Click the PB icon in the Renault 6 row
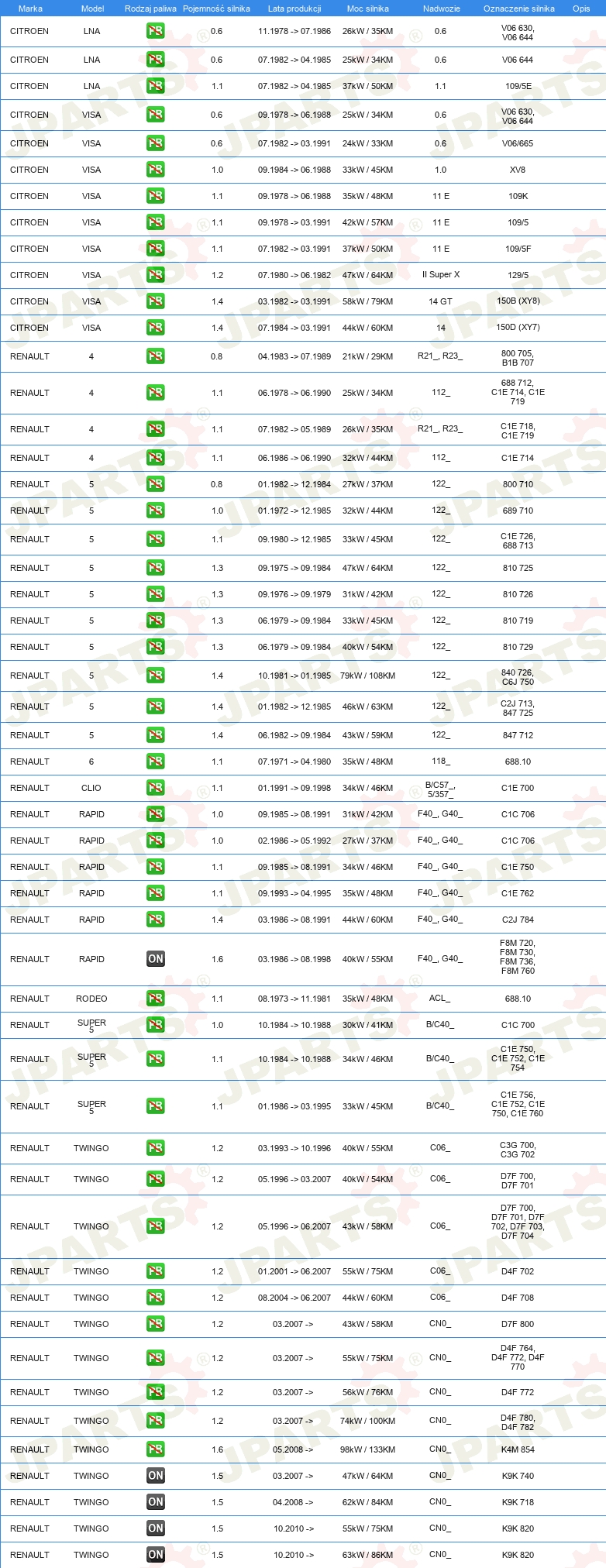606x1568 pixels. 155,762
